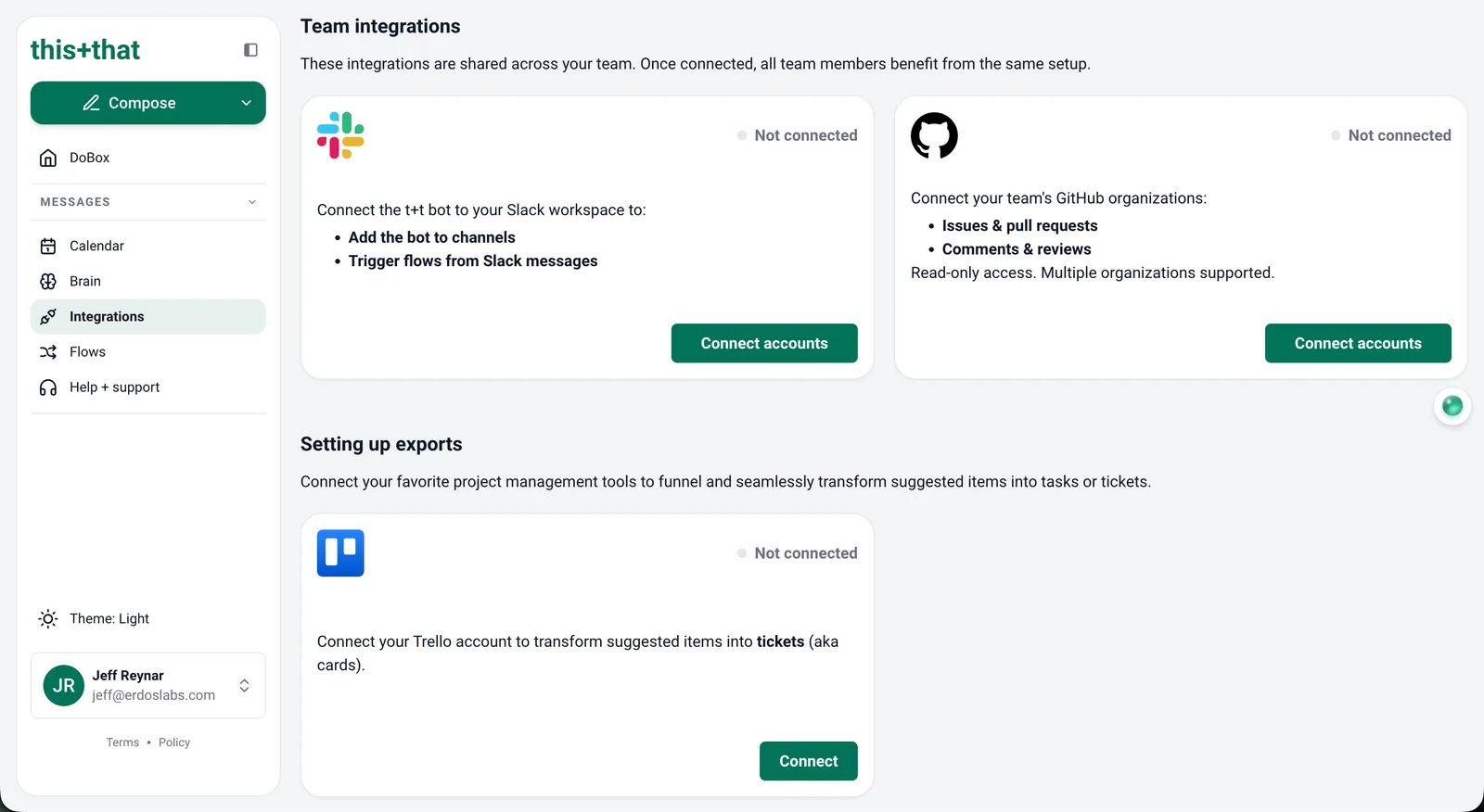
Task: Click the Slack logo icon
Action: point(340,135)
